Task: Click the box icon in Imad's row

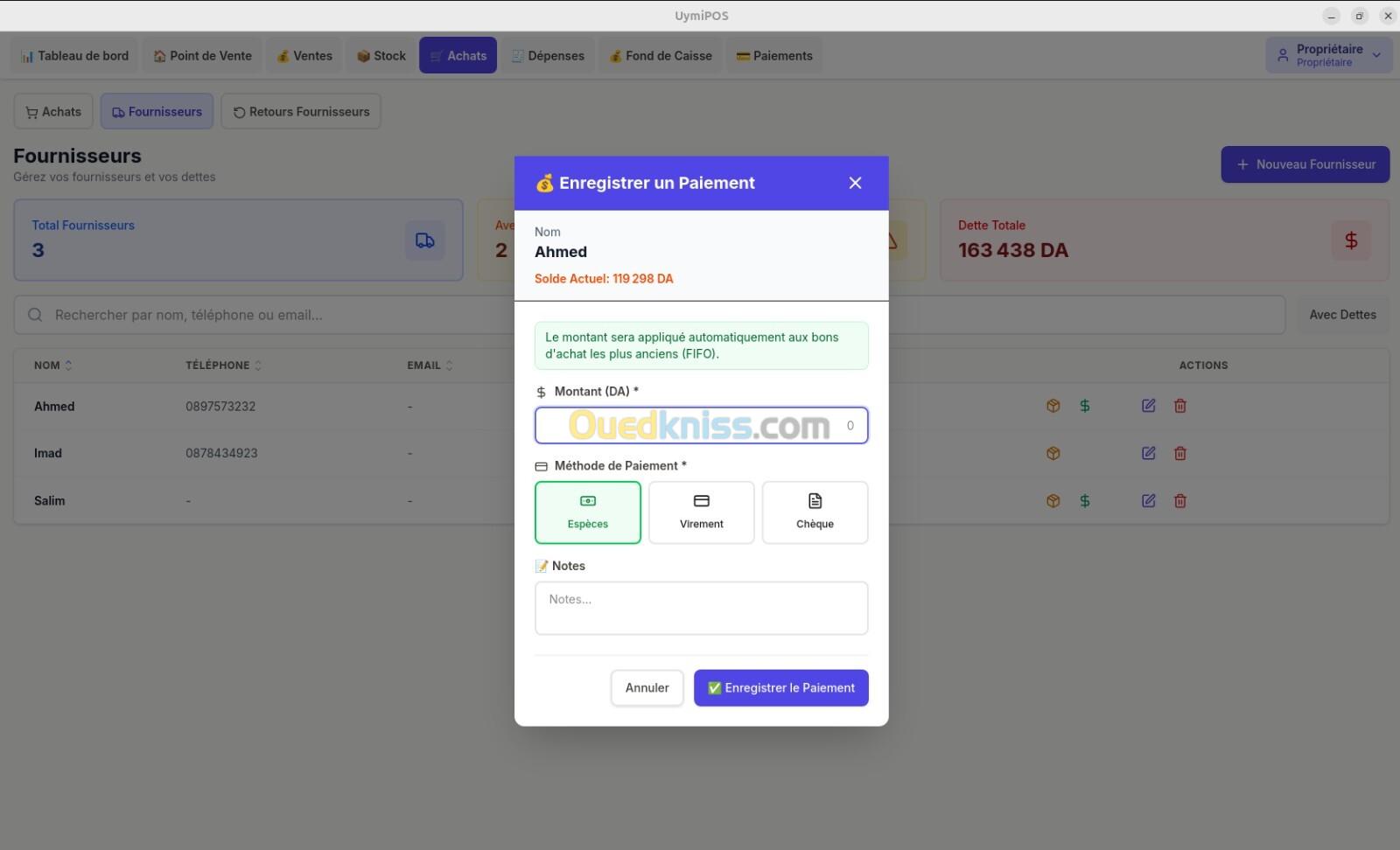Action: [x=1053, y=453]
